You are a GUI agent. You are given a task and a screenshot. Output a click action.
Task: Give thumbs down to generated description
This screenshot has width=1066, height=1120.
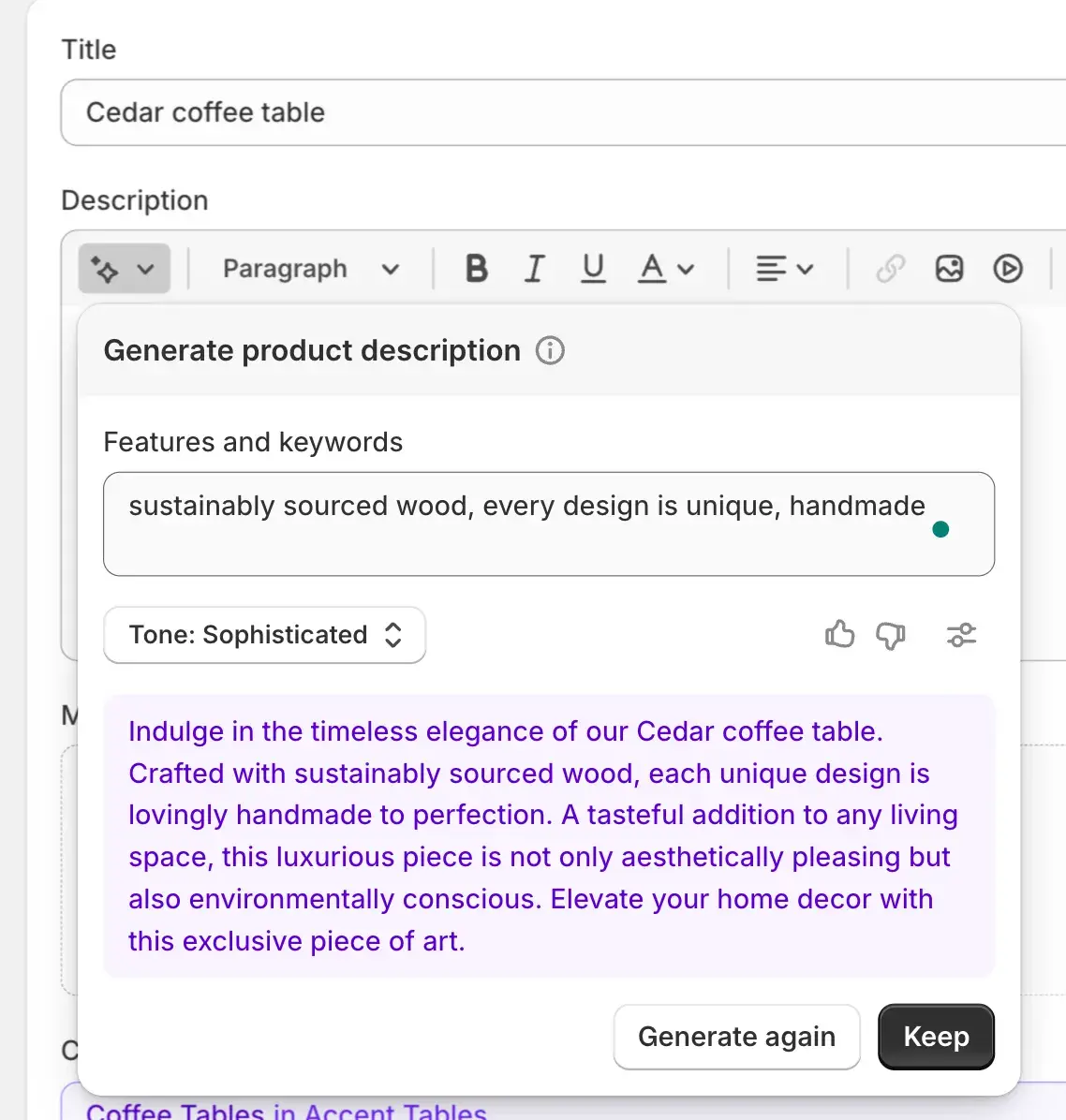(890, 635)
